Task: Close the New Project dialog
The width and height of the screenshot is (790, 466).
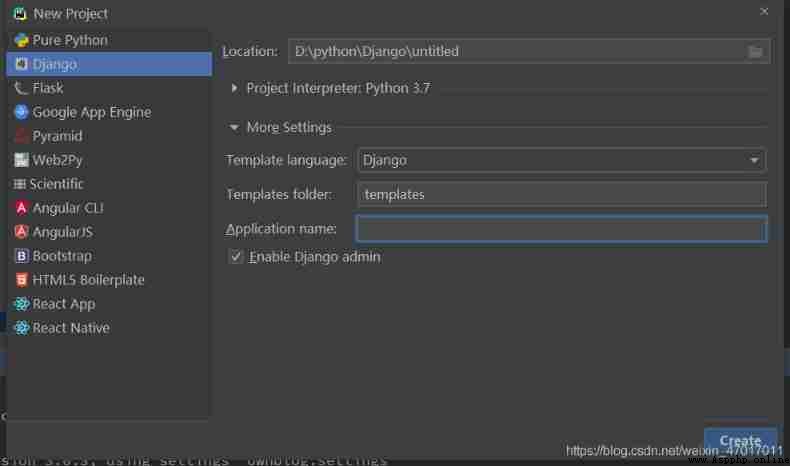Action: (764, 11)
